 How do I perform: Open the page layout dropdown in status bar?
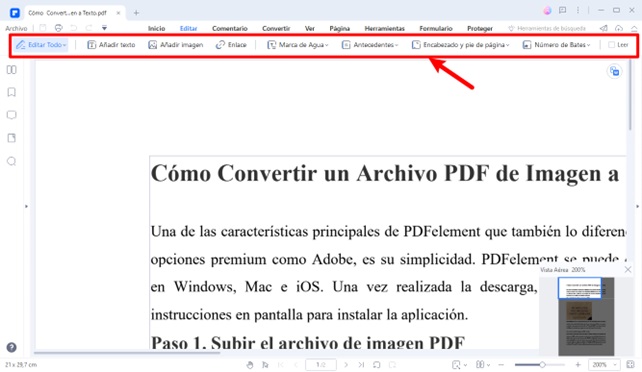point(483,365)
